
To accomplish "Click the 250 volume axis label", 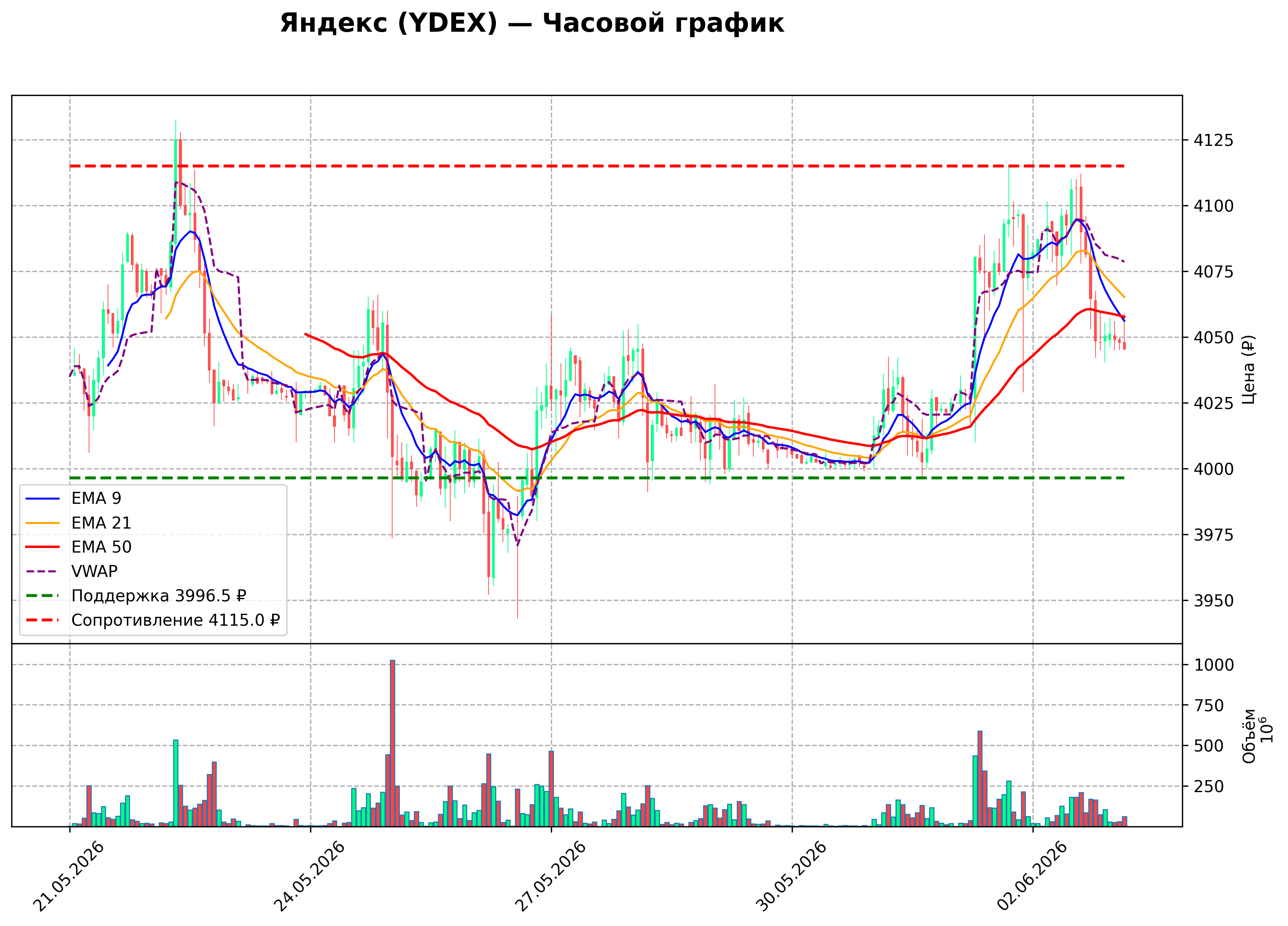I will click(x=1209, y=787).
